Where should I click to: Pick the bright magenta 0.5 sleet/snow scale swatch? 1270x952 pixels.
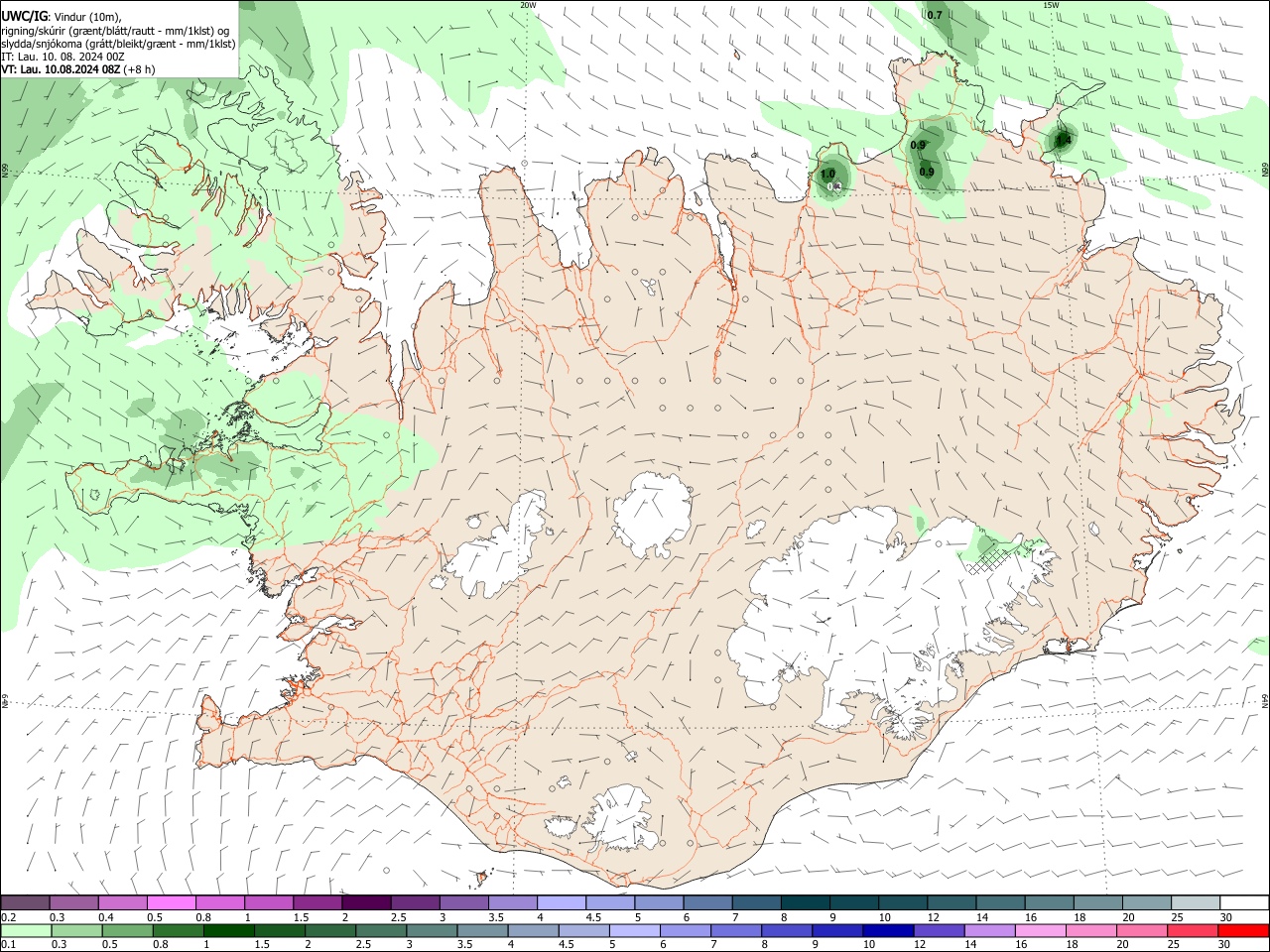[x=171, y=902]
